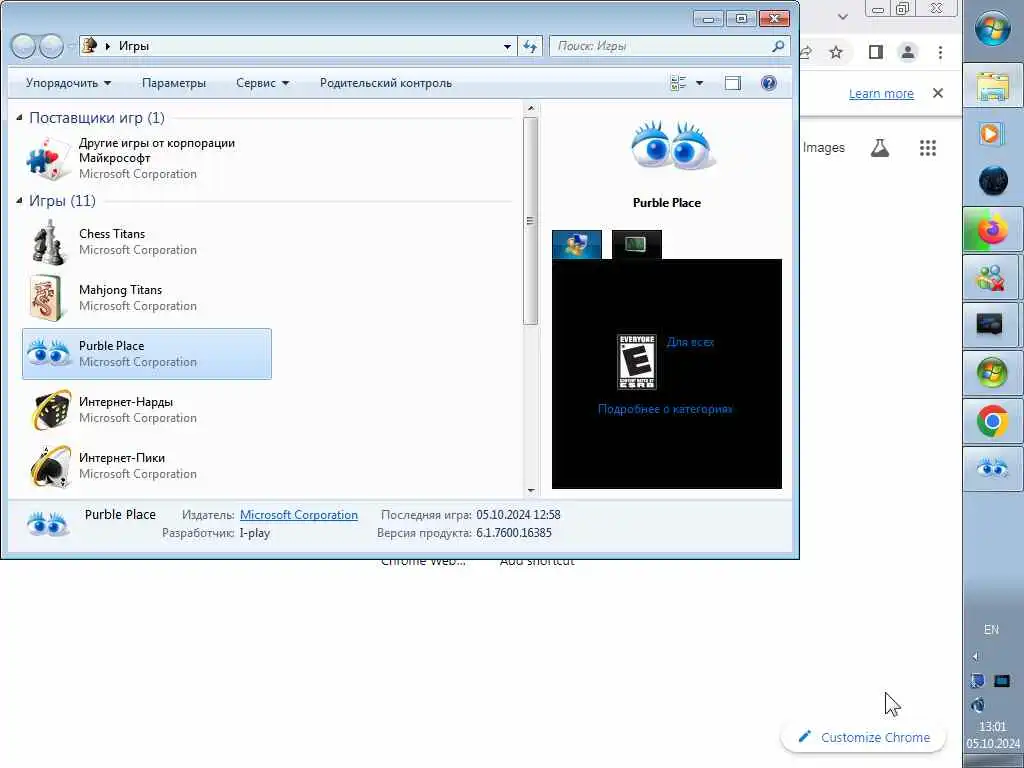Screen dimensions: 1024x768
Task: Click the EN language indicator
Action: [991, 630]
